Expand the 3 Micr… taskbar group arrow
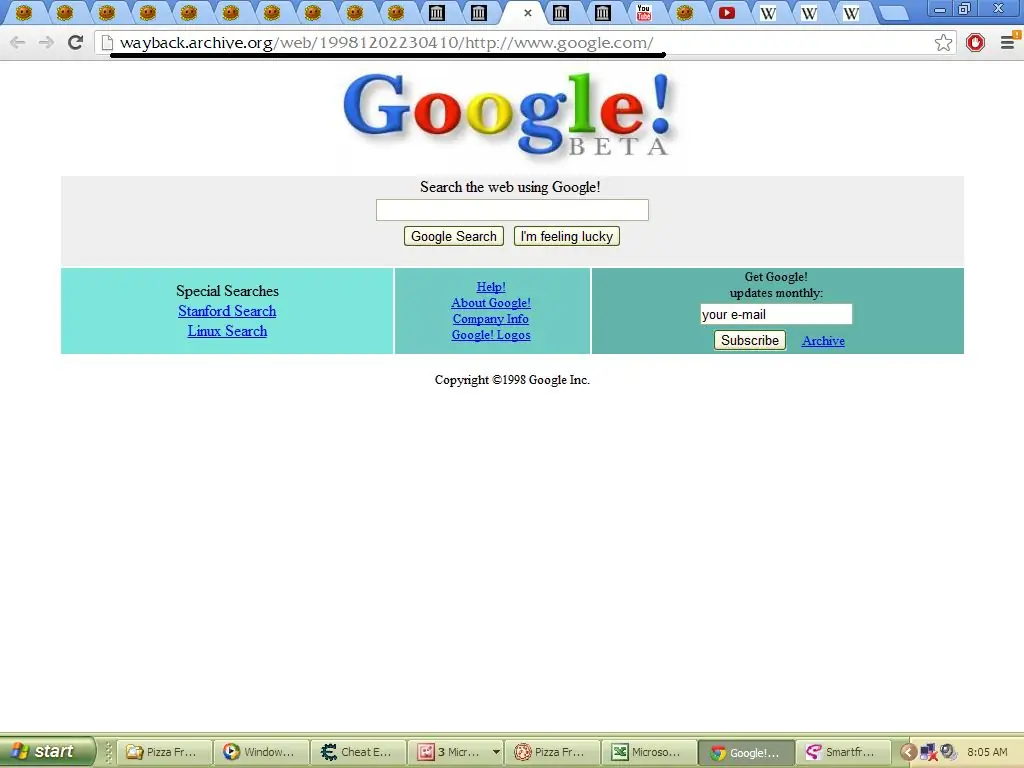 (x=496, y=752)
